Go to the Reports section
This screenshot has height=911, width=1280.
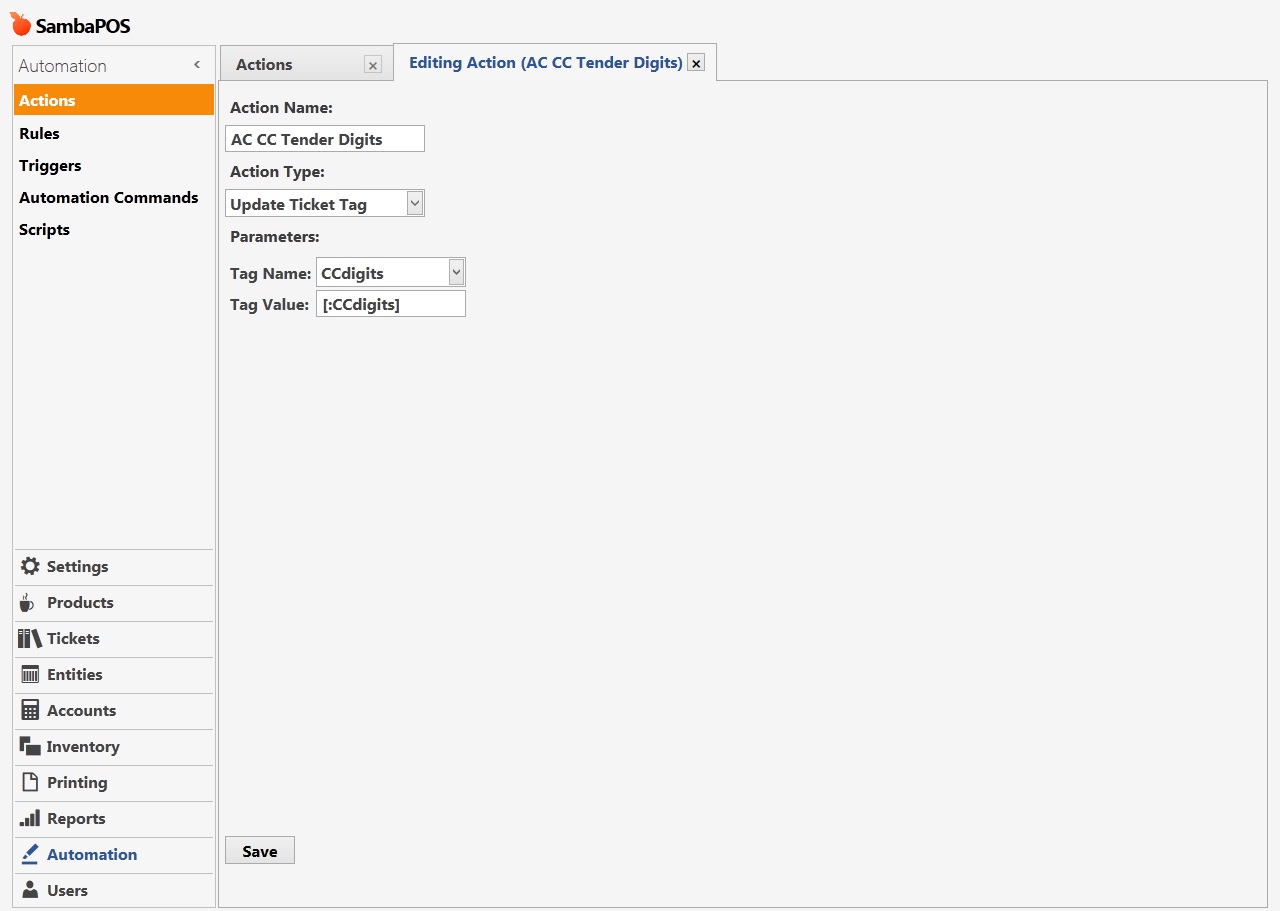coord(114,818)
